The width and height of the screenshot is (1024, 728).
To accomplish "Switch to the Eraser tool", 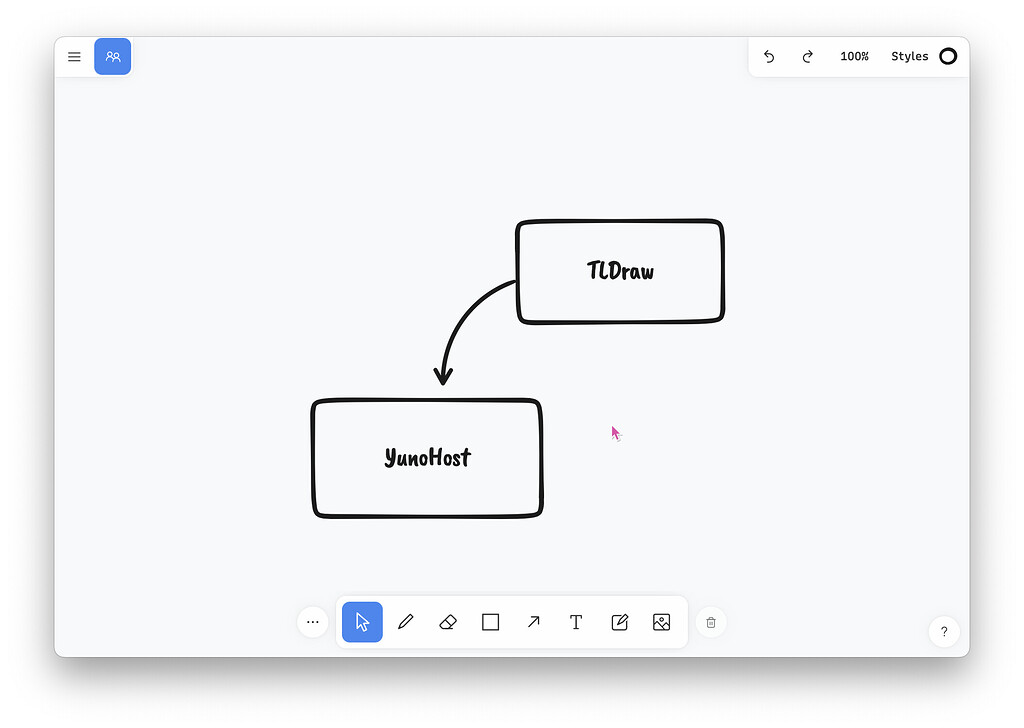I will coord(447,622).
